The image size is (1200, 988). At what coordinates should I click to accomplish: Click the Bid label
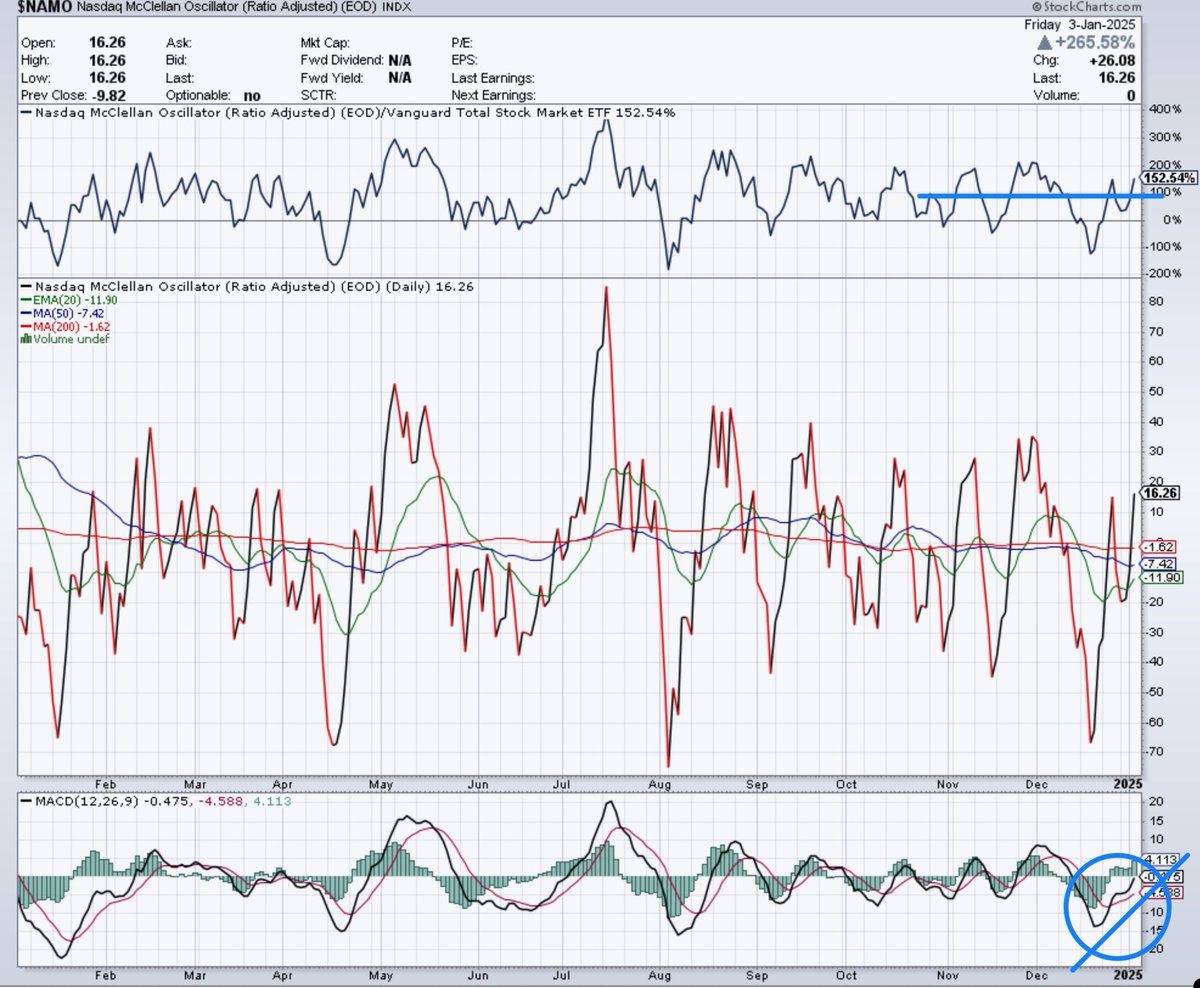pos(178,61)
